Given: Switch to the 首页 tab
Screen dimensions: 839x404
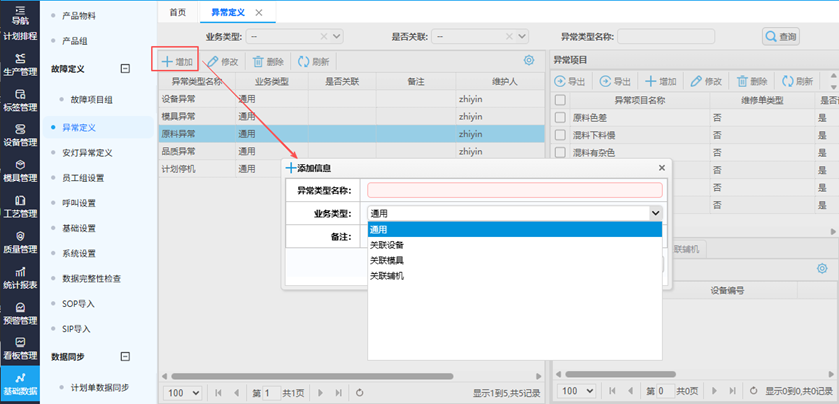Looking at the screenshot, I should (x=177, y=12).
